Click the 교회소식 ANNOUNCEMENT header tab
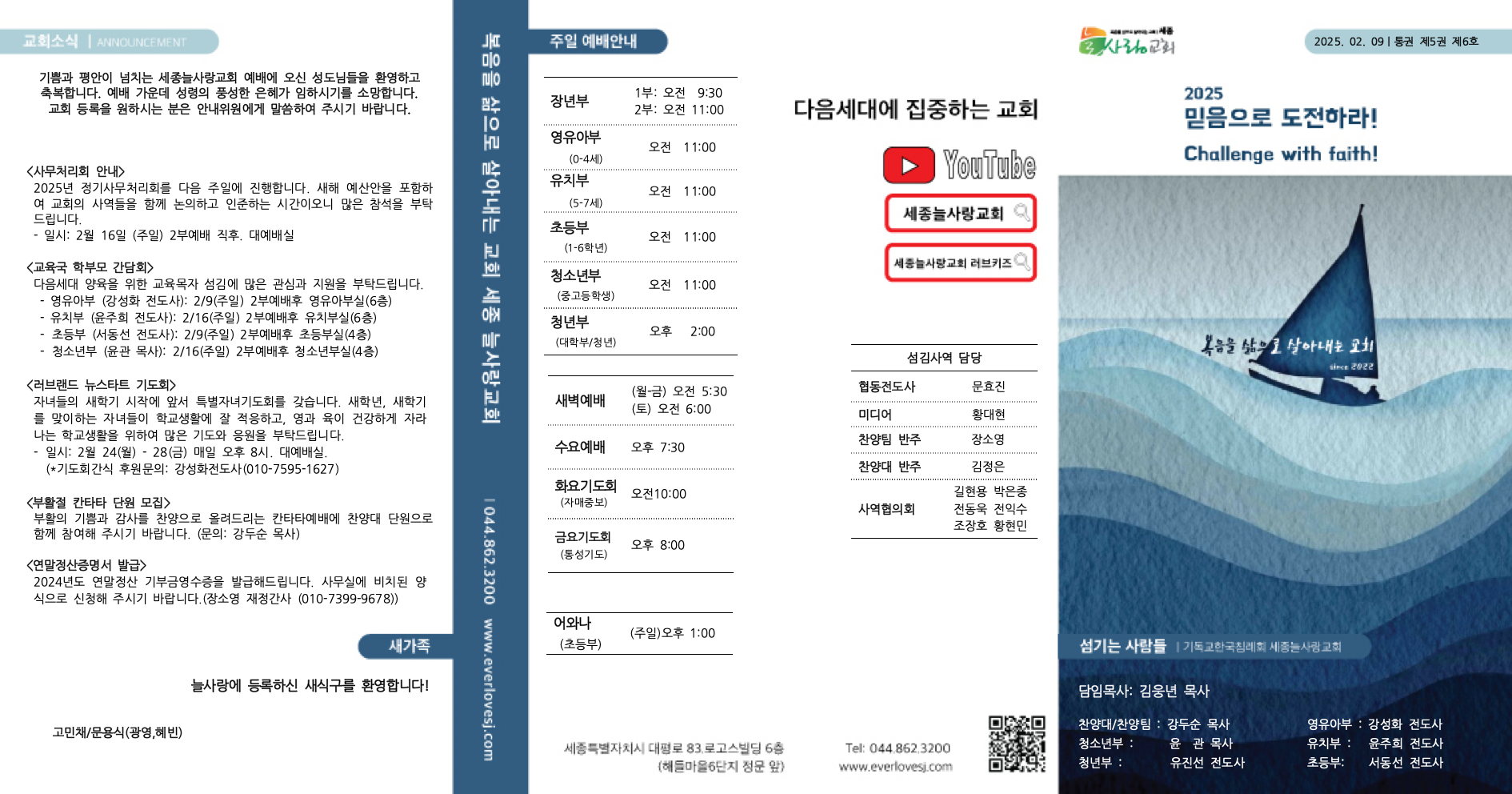 coord(109,42)
